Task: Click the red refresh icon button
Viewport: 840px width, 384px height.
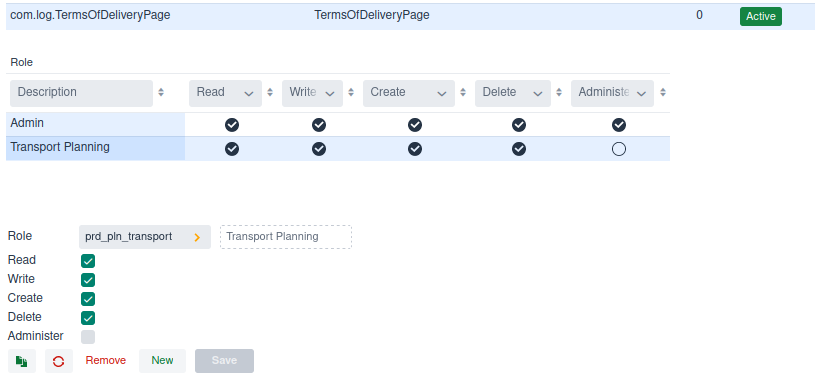Action: [58, 361]
